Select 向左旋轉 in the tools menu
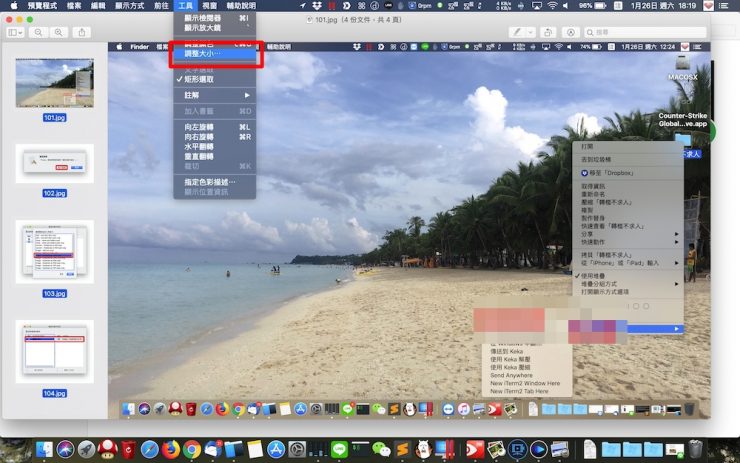The image size is (740, 463). (x=204, y=127)
